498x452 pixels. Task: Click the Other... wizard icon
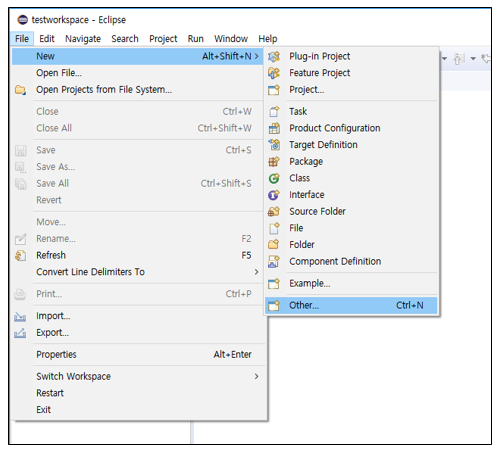click(x=274, y=305)
